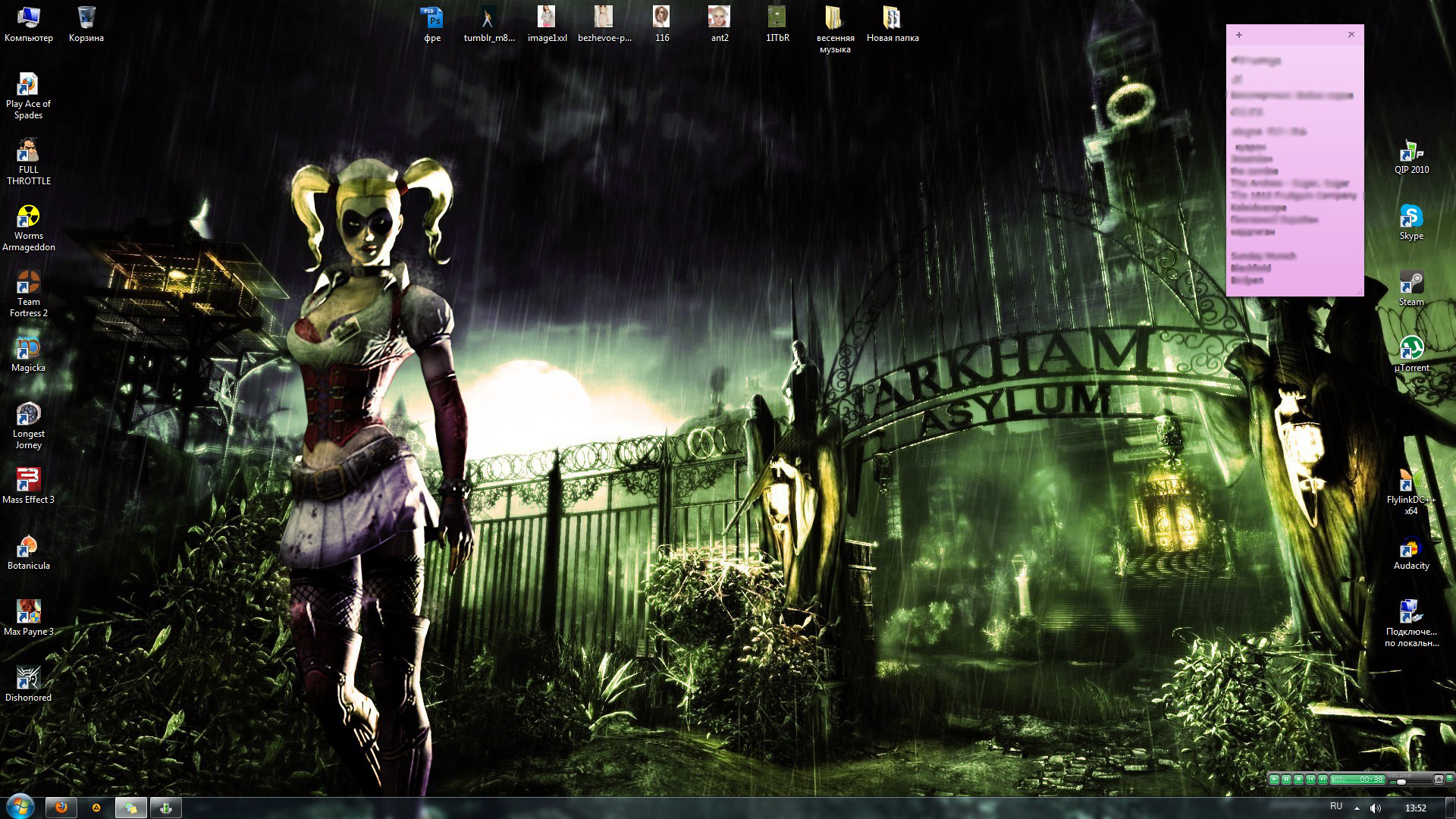Image resolution: width=1456 pixels, height=819 pixels.
Task: Skip to next track in mini player
Action: pyautogui.click(x=1323, y=779)
